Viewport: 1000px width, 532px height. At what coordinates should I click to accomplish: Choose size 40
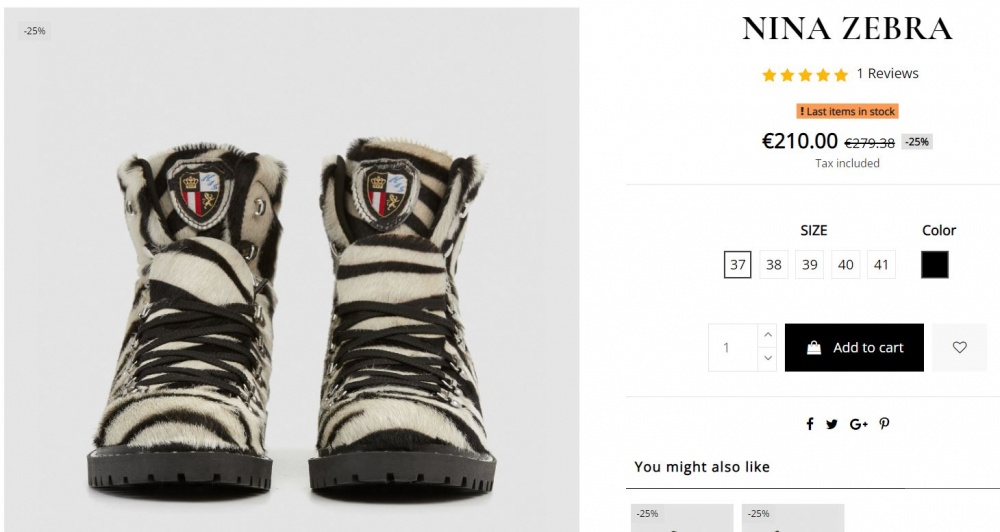tap(846, 265)
